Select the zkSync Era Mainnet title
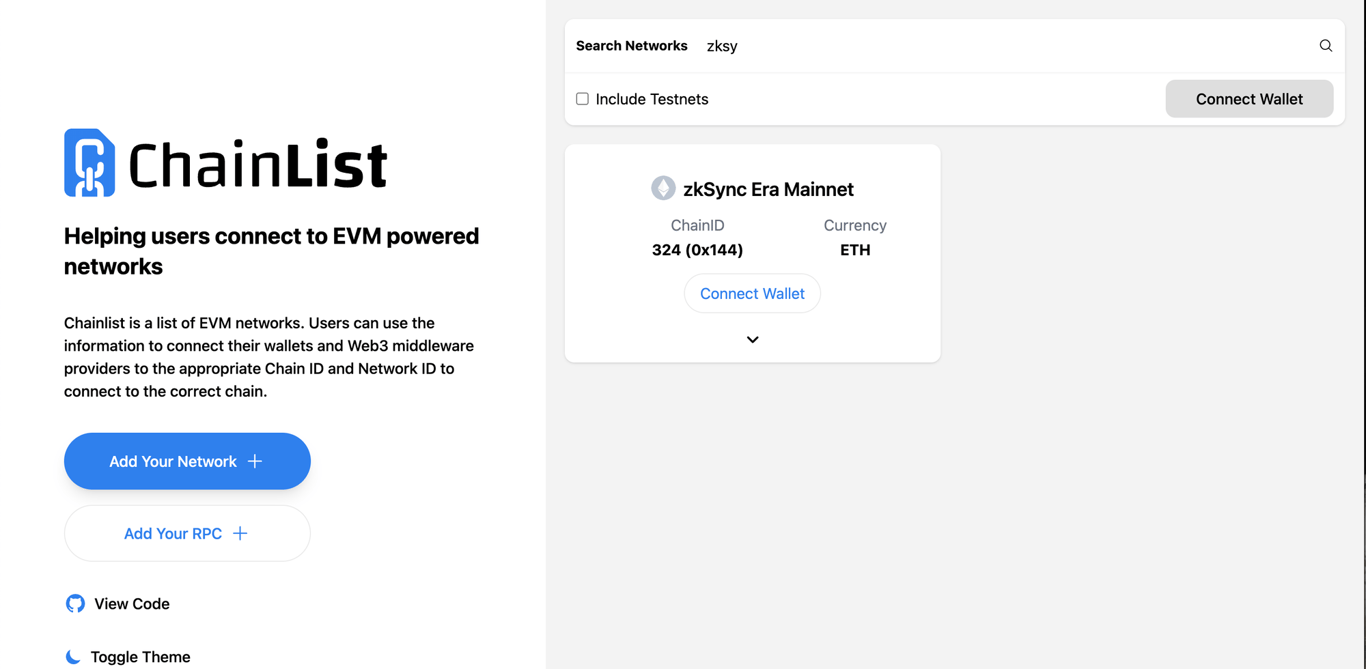 [x=768, y=189]
